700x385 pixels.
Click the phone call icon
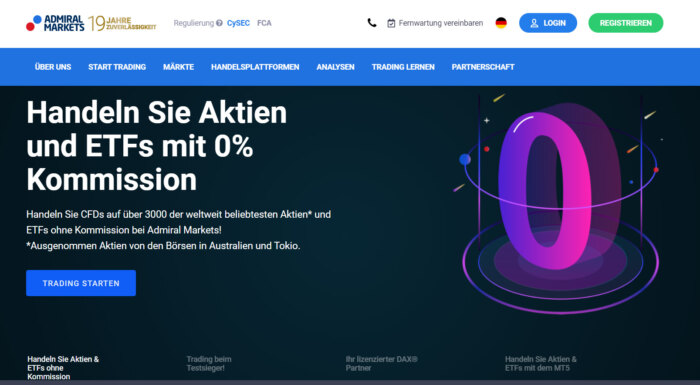pyautogui.click(x=372, y=23)
